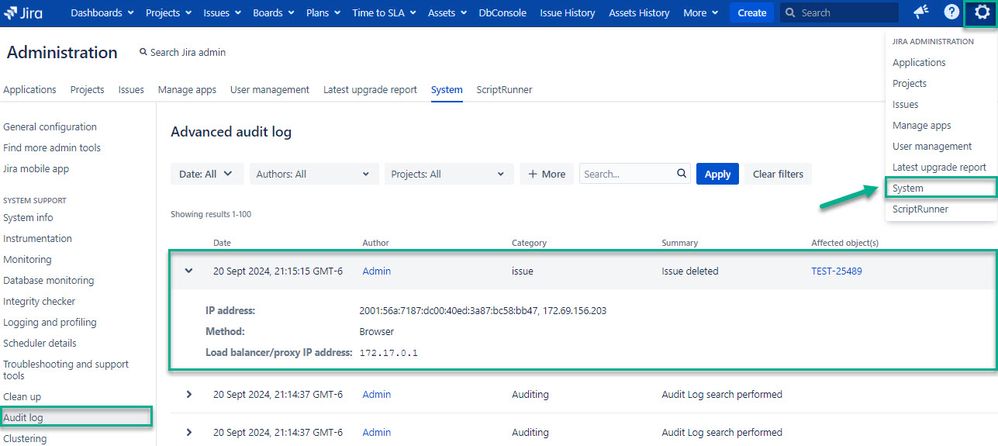Select the System admin tab
The width and height of the screenshot is (998, 446).
pyautogui.click(x=447, y=90)
